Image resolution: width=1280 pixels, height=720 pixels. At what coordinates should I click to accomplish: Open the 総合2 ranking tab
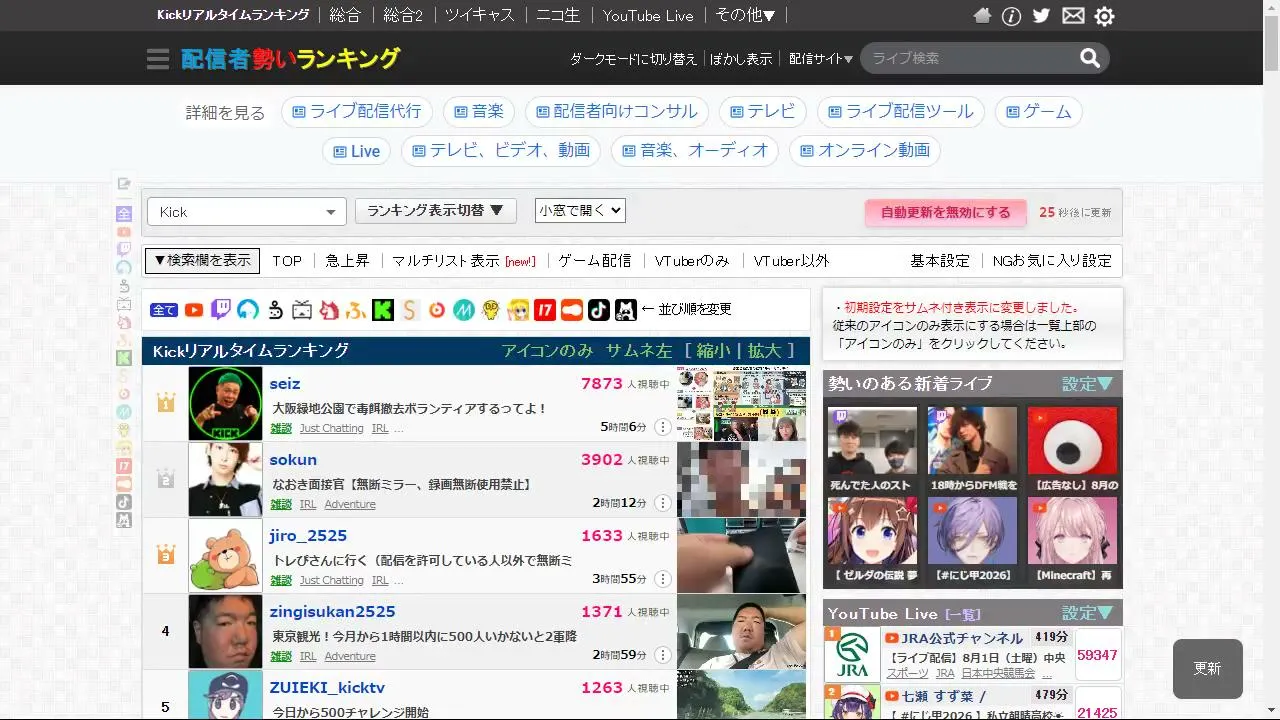tap(403, 15)
